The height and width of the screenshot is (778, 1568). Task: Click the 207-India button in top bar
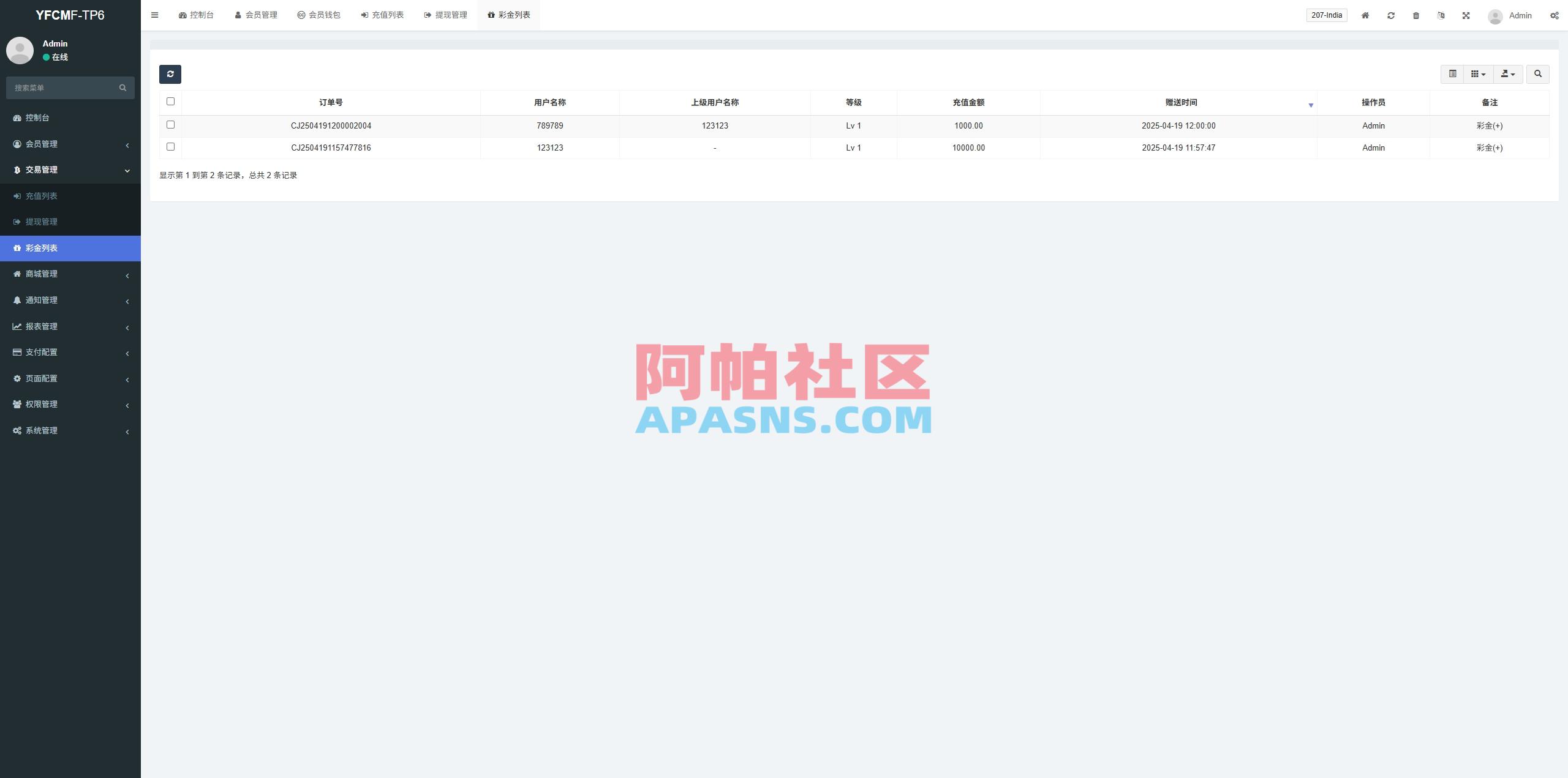[x=1327, y=15]
